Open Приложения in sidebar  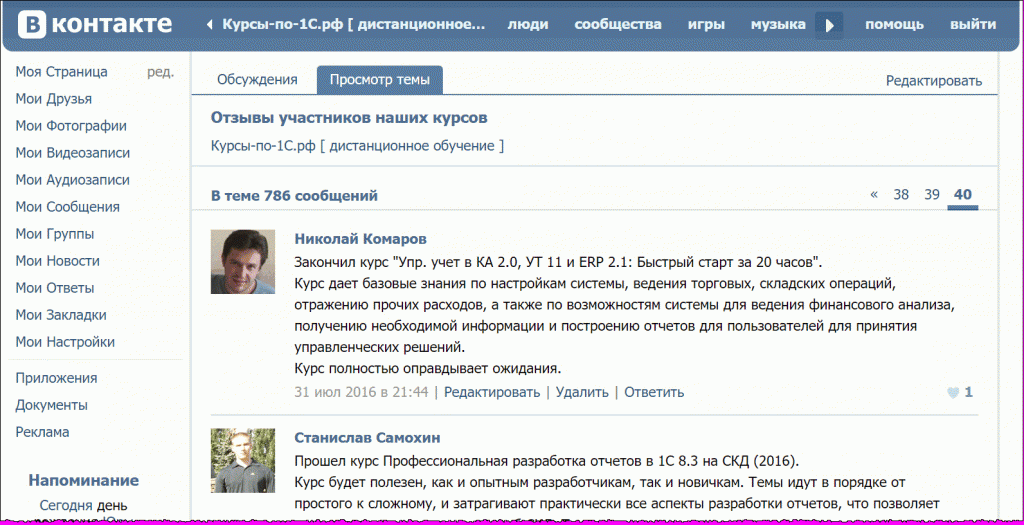56,378
